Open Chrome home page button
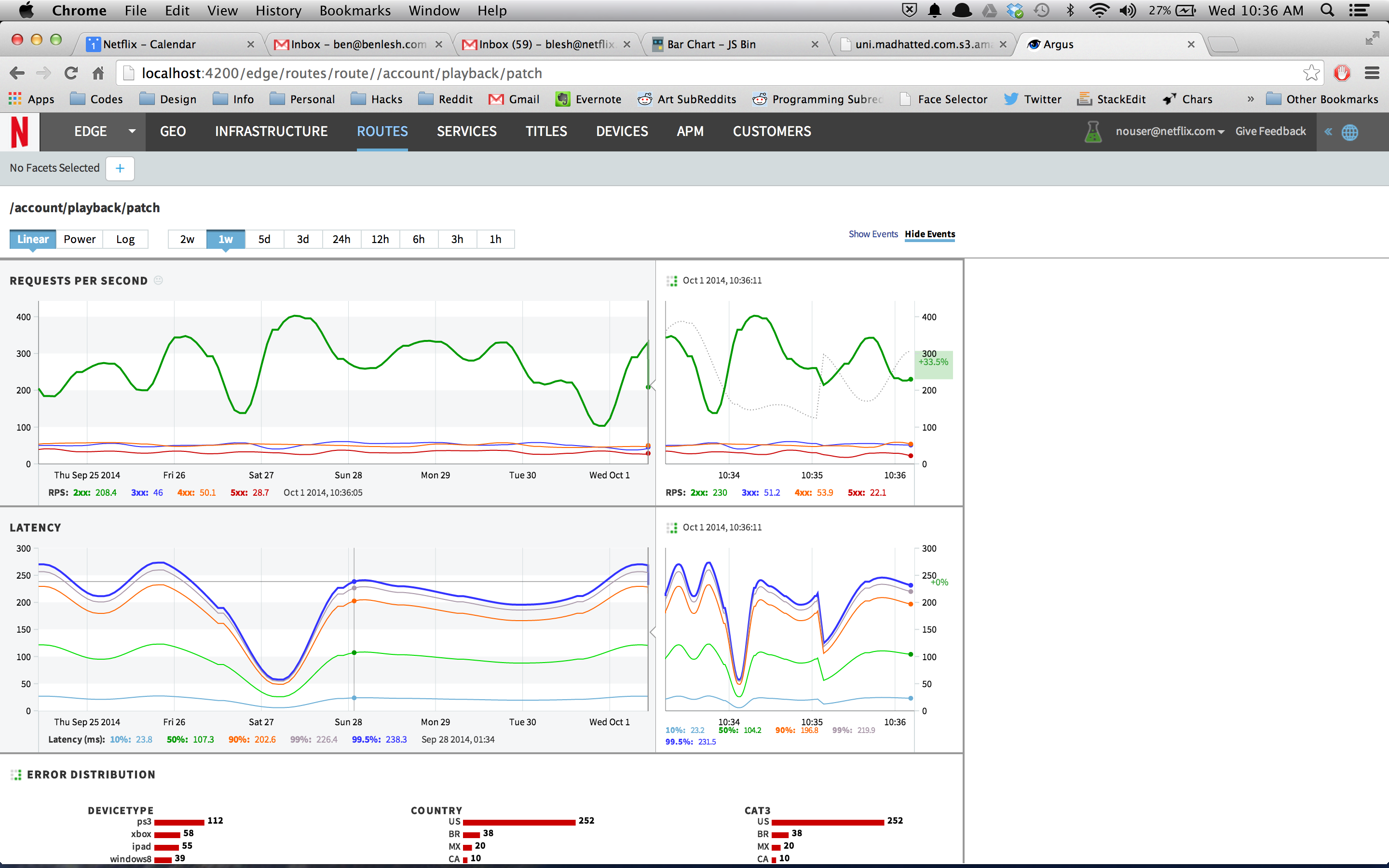This screenshot has height=868, width=1389. [x=98, y=73]
